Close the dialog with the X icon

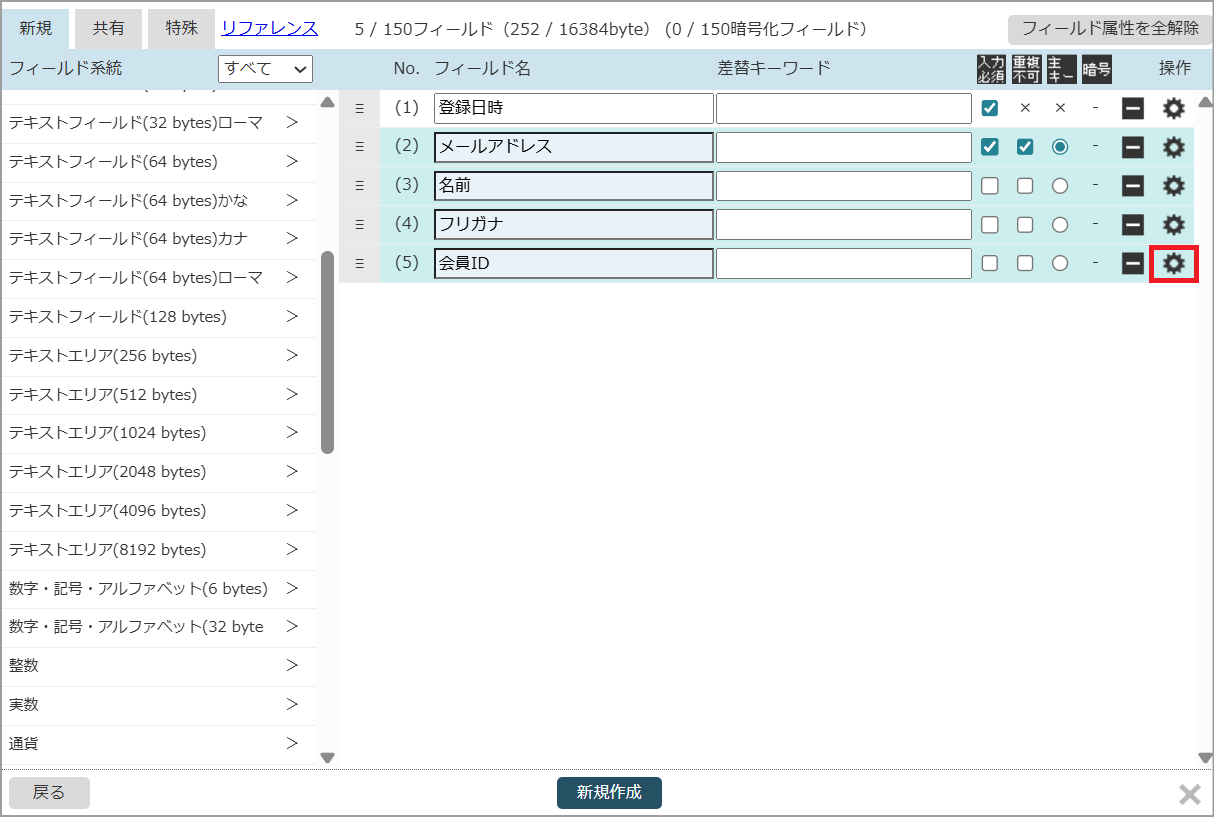[x=1189, y=794]
